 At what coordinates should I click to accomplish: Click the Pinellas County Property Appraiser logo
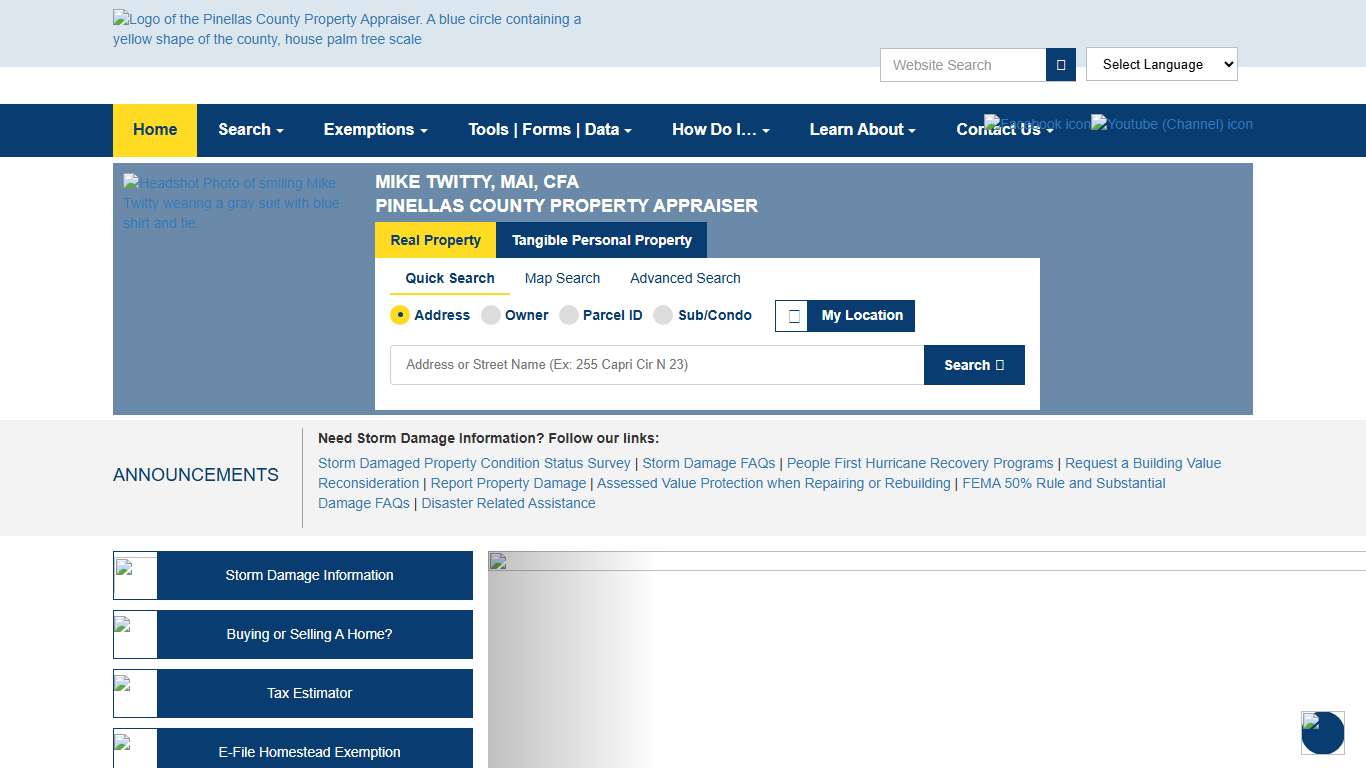coord(347,29)
